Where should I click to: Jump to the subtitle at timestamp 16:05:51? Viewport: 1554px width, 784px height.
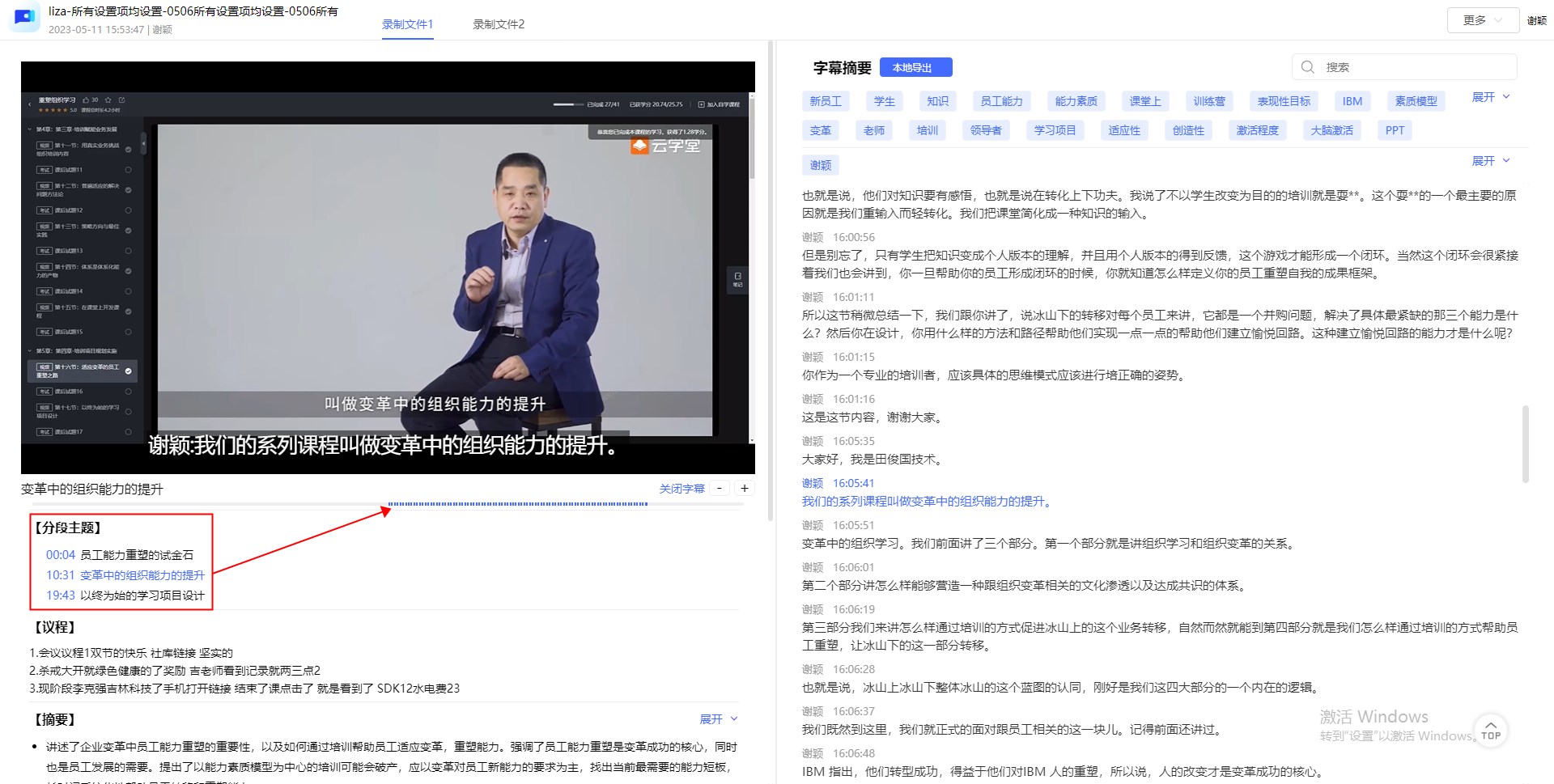pos(854,525)
